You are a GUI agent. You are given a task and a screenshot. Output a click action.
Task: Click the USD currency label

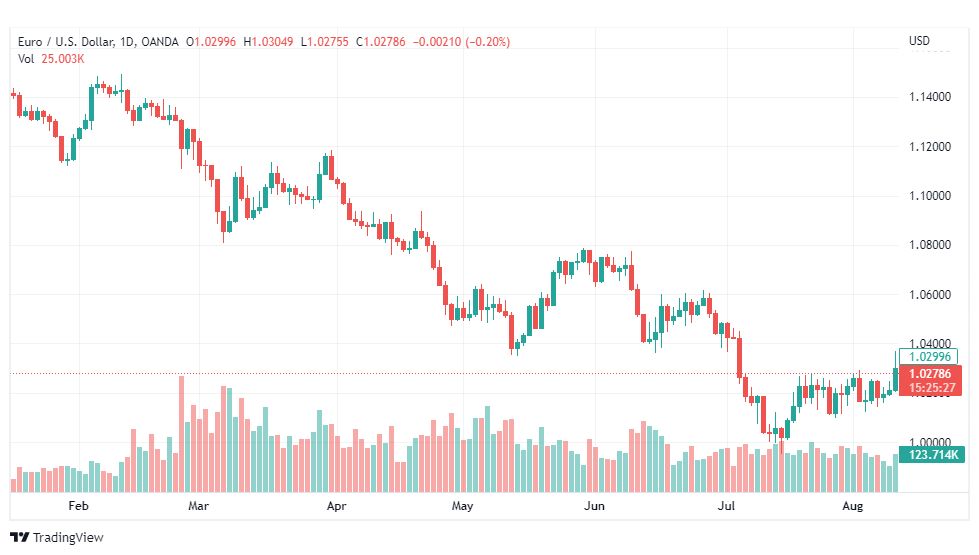point(919,41)
